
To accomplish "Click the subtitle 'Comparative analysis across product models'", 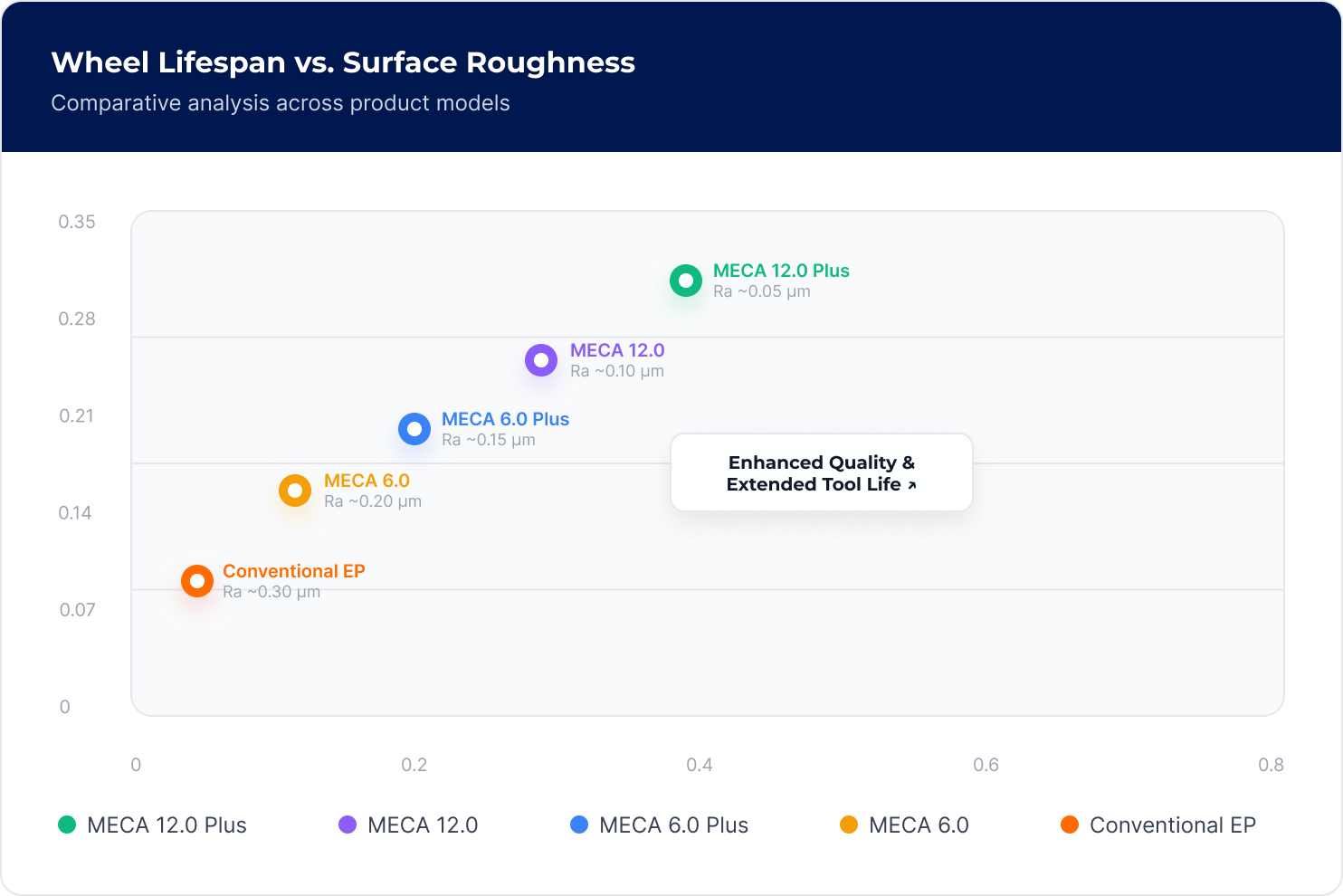I will tap(281, 103).
